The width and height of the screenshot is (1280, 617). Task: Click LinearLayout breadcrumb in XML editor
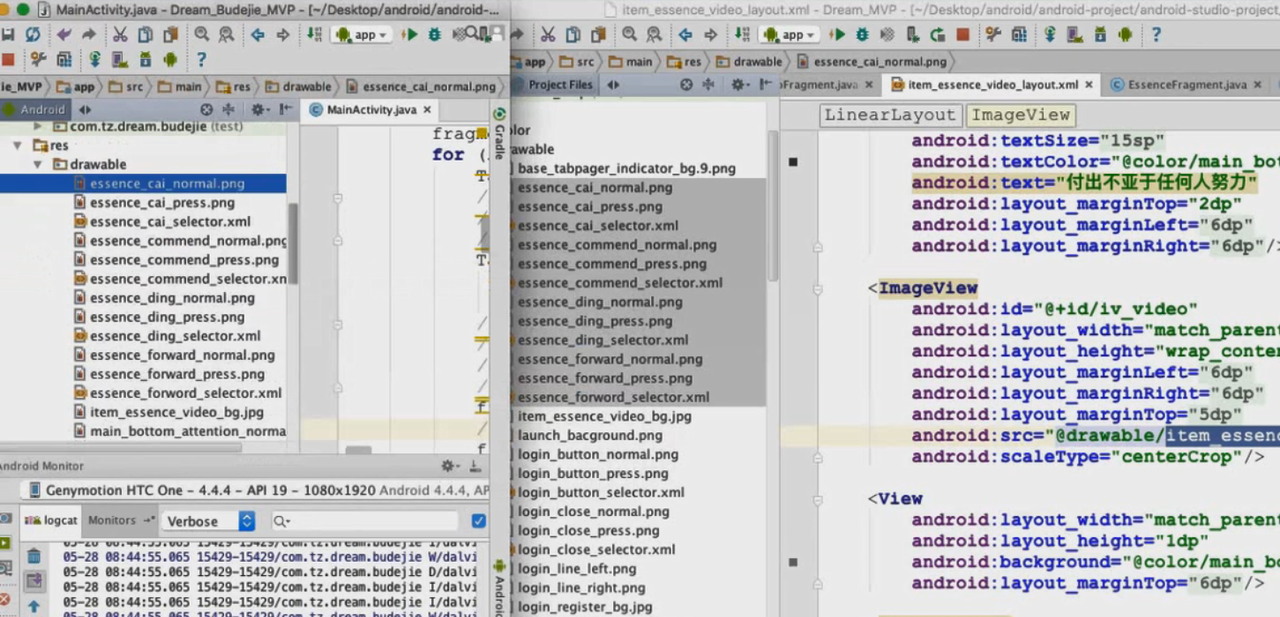[889, 115]
